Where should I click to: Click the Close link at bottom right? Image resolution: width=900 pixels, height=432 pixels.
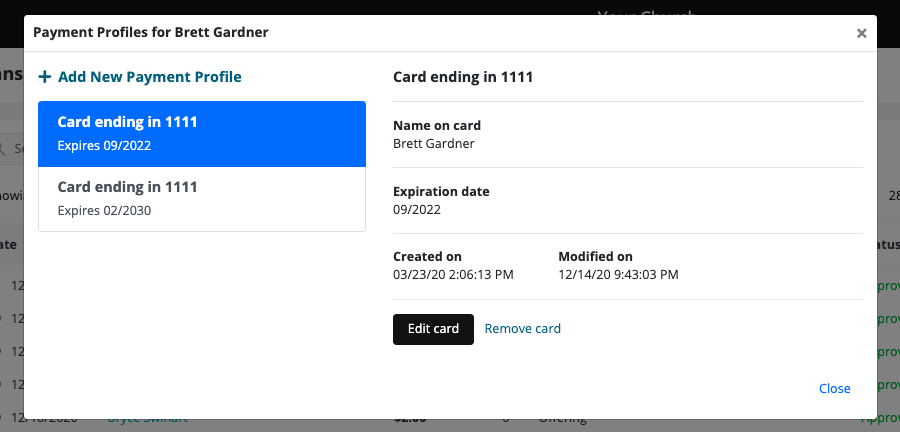point(834,389)
